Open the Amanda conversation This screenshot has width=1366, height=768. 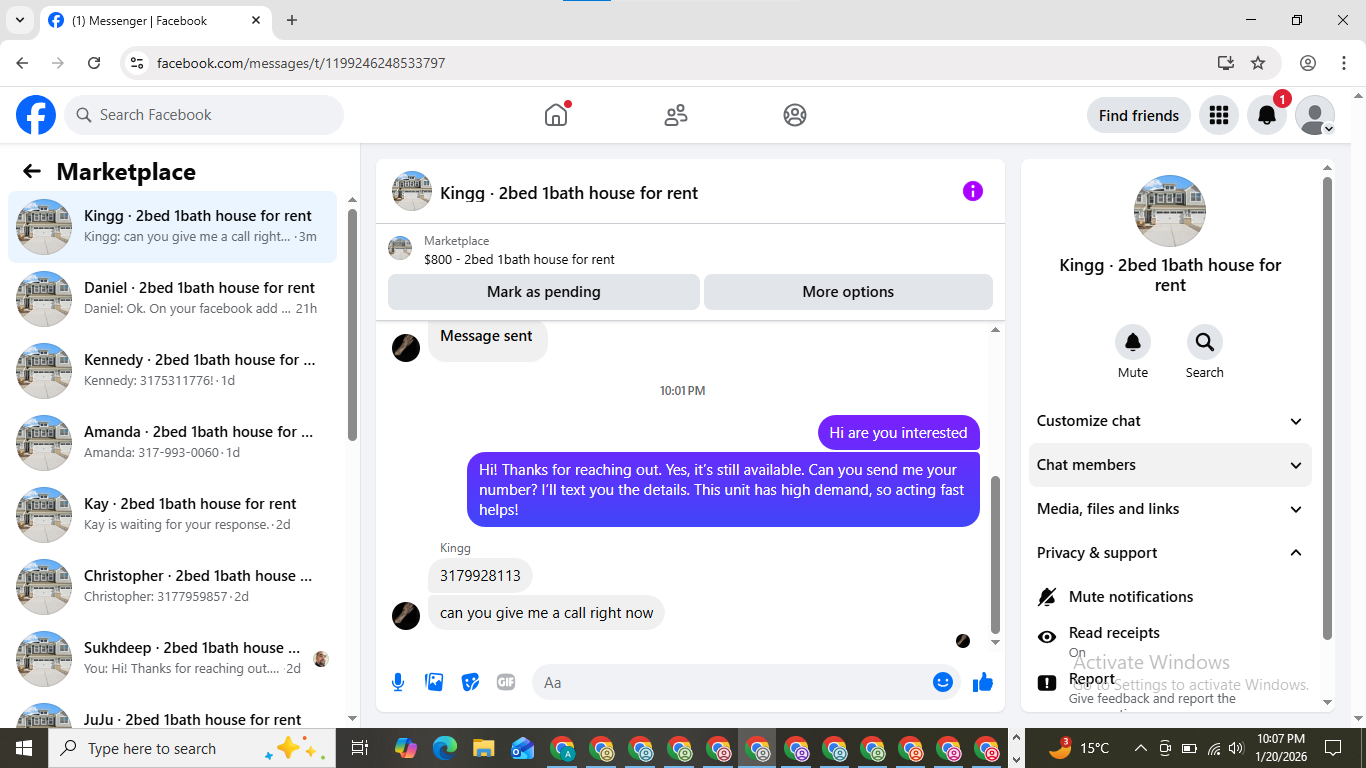(x=172, y=443)
